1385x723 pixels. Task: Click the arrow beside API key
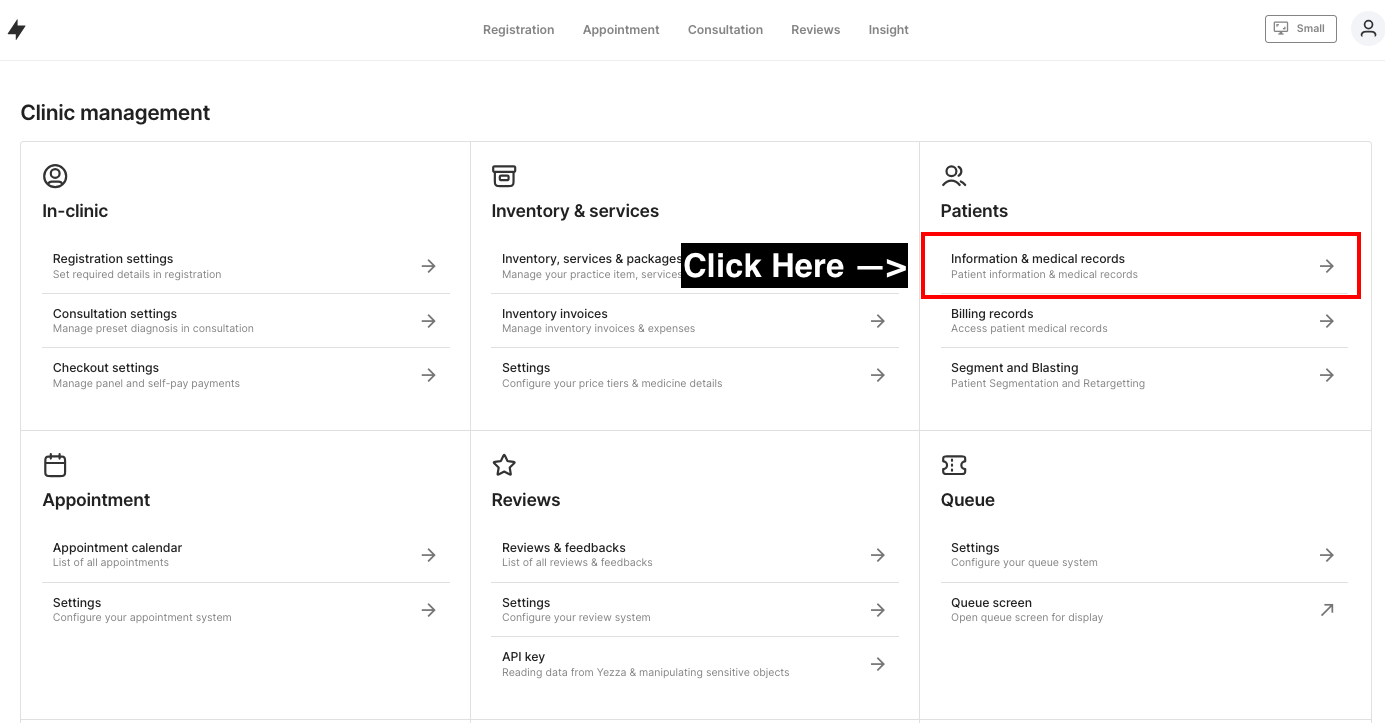(877, 664)
